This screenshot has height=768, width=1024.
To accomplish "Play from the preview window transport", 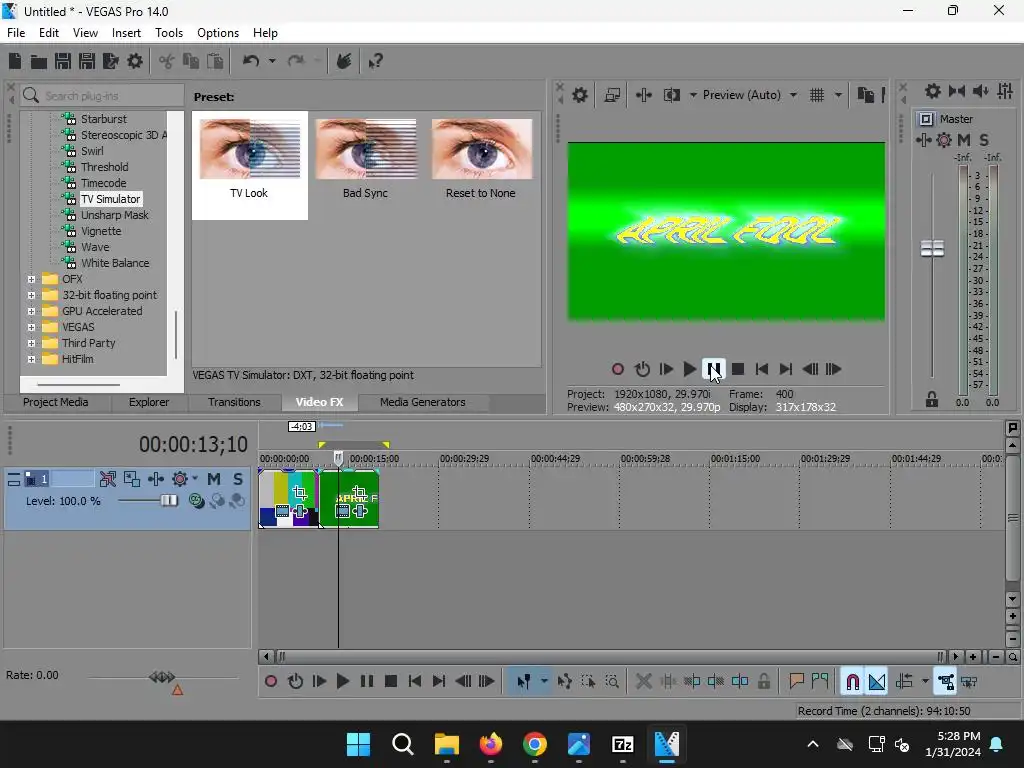I will point(689,370).
